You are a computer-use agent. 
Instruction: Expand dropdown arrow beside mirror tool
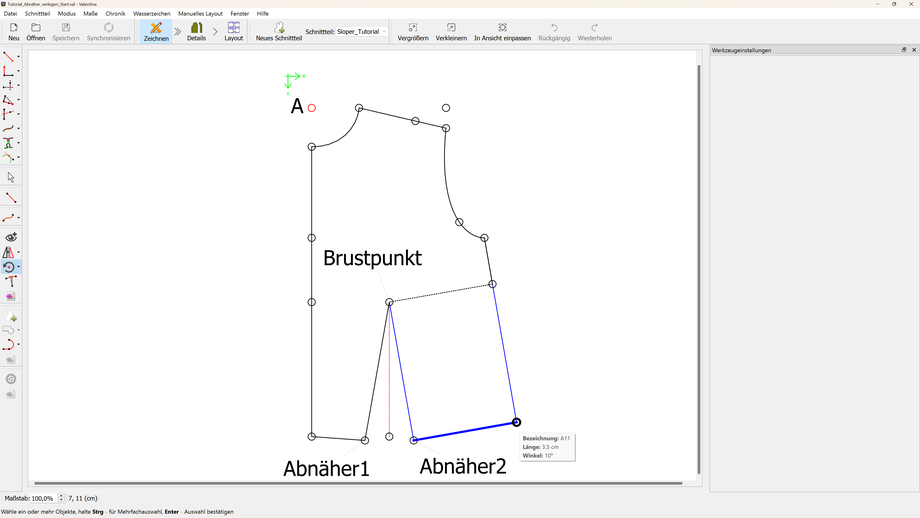19,252
